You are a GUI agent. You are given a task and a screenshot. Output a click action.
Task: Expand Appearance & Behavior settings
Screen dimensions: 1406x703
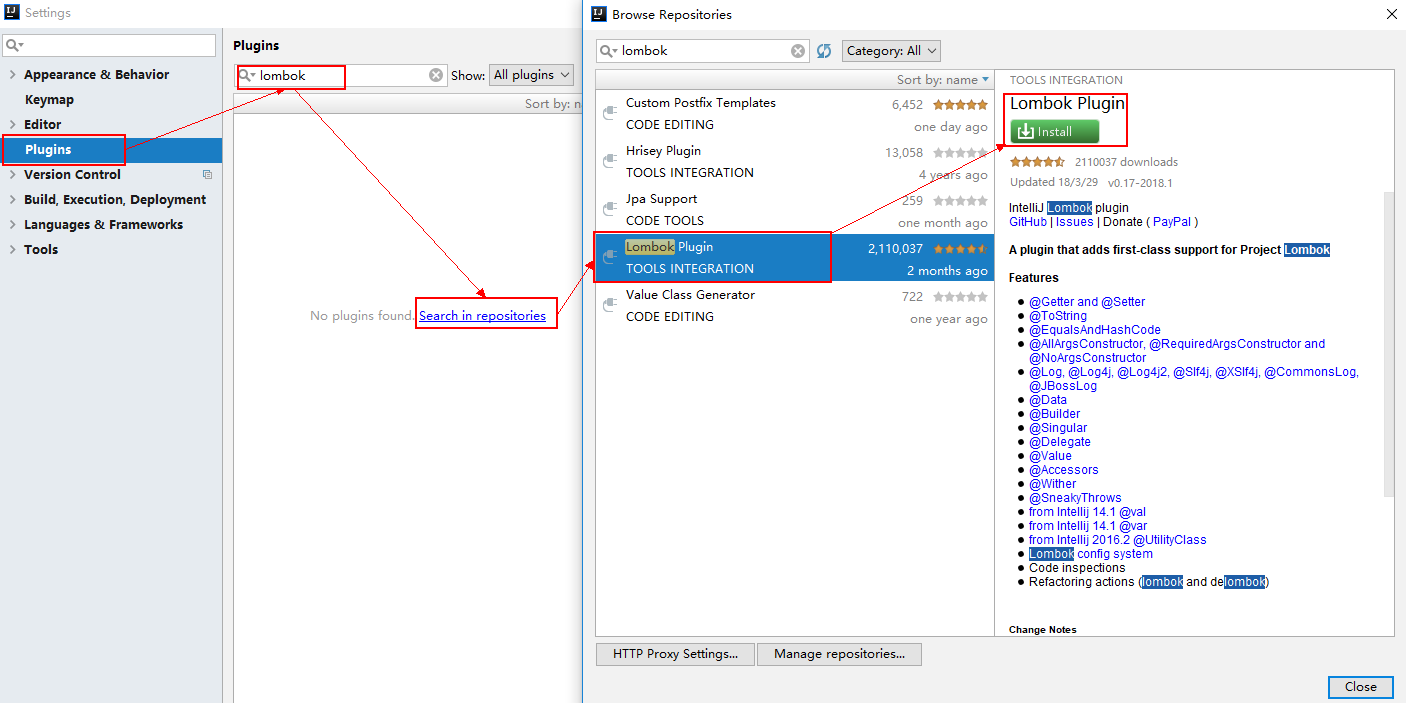12,75
